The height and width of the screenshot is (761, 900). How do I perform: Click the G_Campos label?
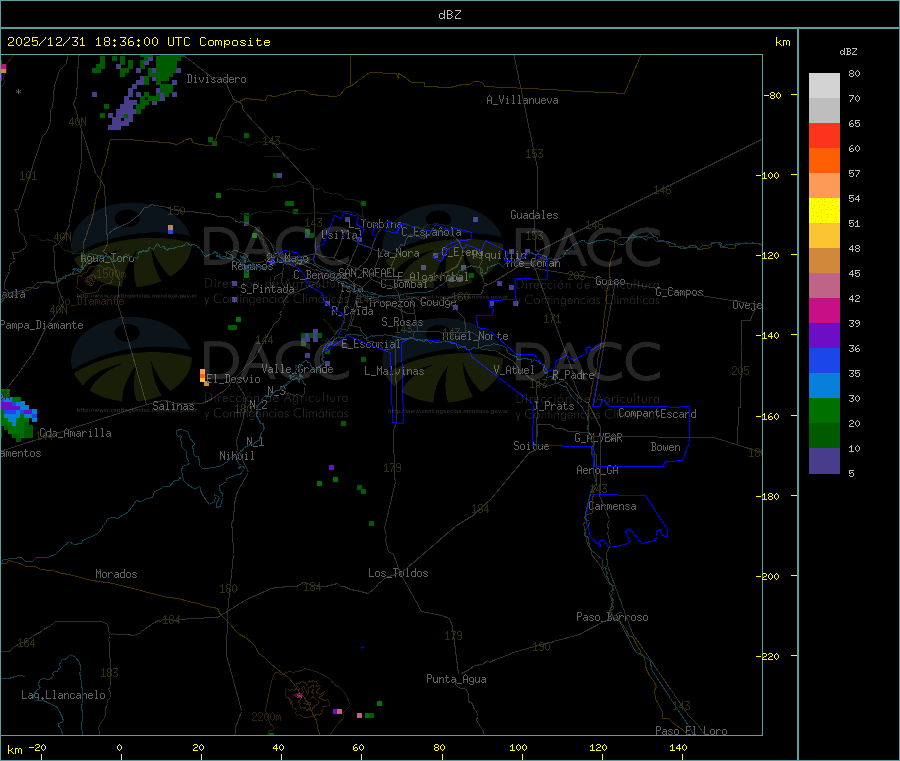(680, 292)
